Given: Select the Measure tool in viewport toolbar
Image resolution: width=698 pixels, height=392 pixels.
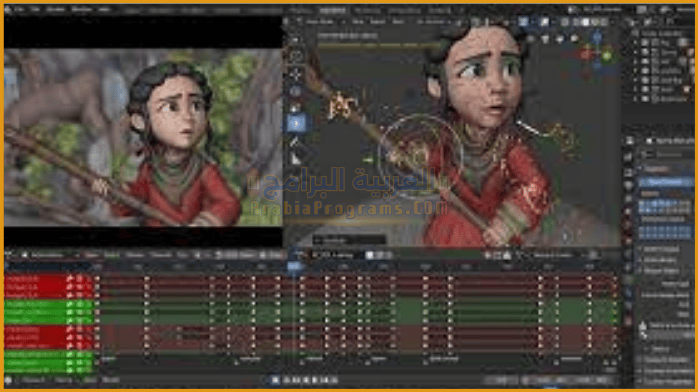Looking at the screenshot, I should point(296,159).
